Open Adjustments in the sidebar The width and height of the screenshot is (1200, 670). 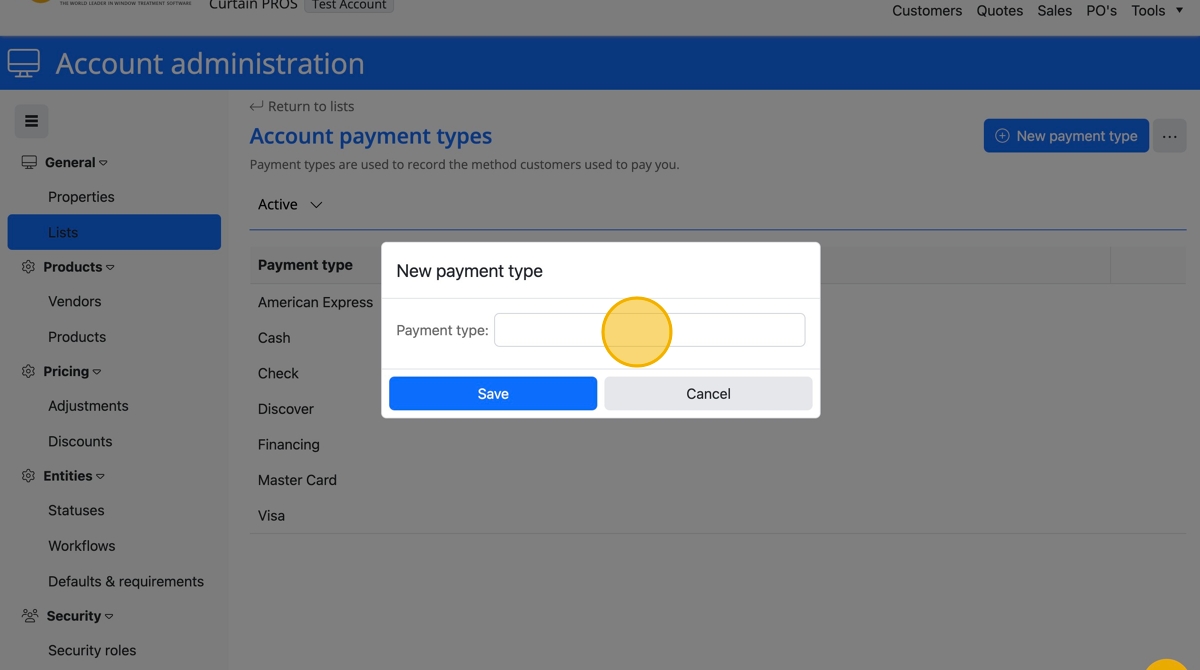point(88,406)
